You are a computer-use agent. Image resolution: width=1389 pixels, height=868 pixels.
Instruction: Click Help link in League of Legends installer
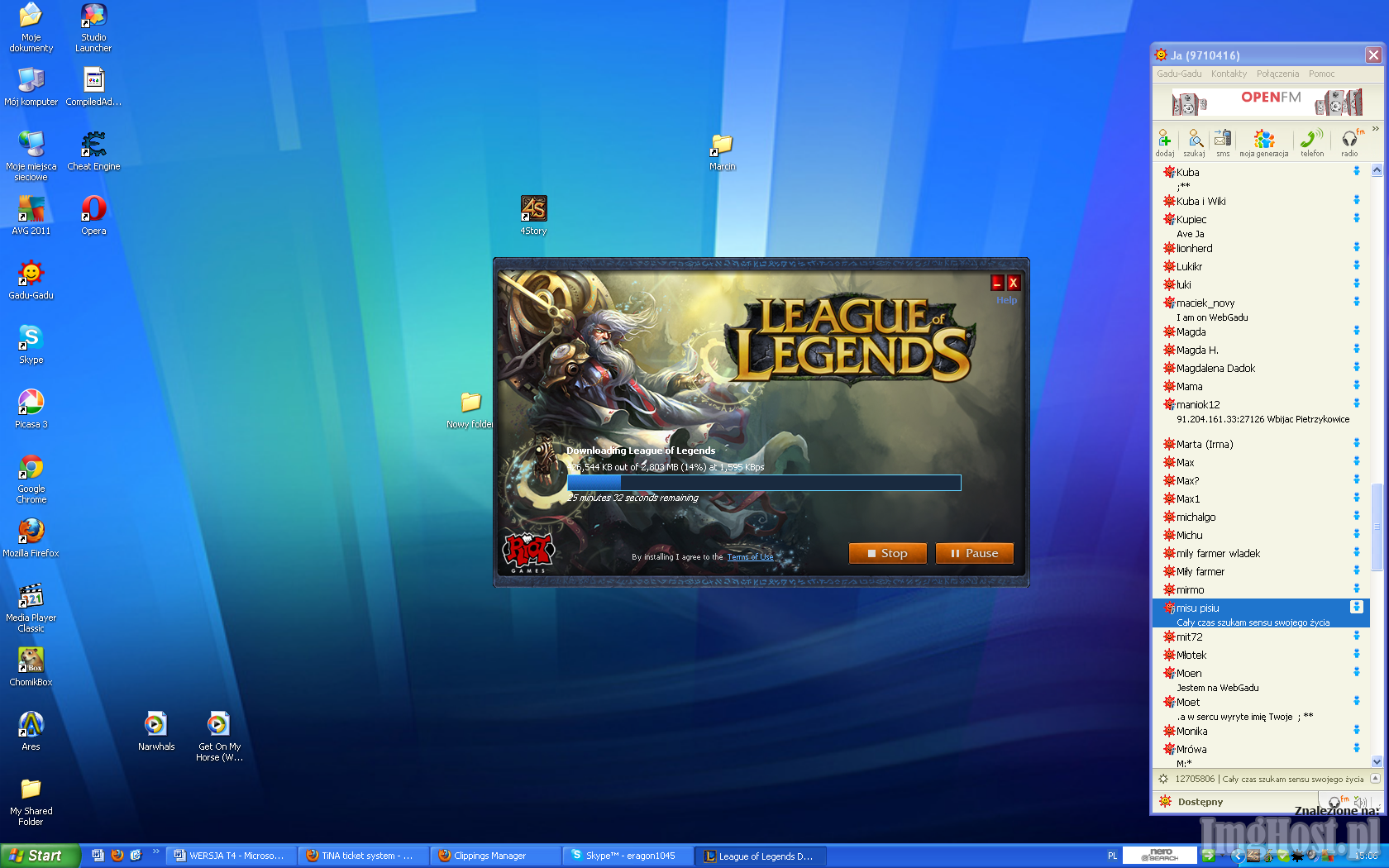[1006, 300]
